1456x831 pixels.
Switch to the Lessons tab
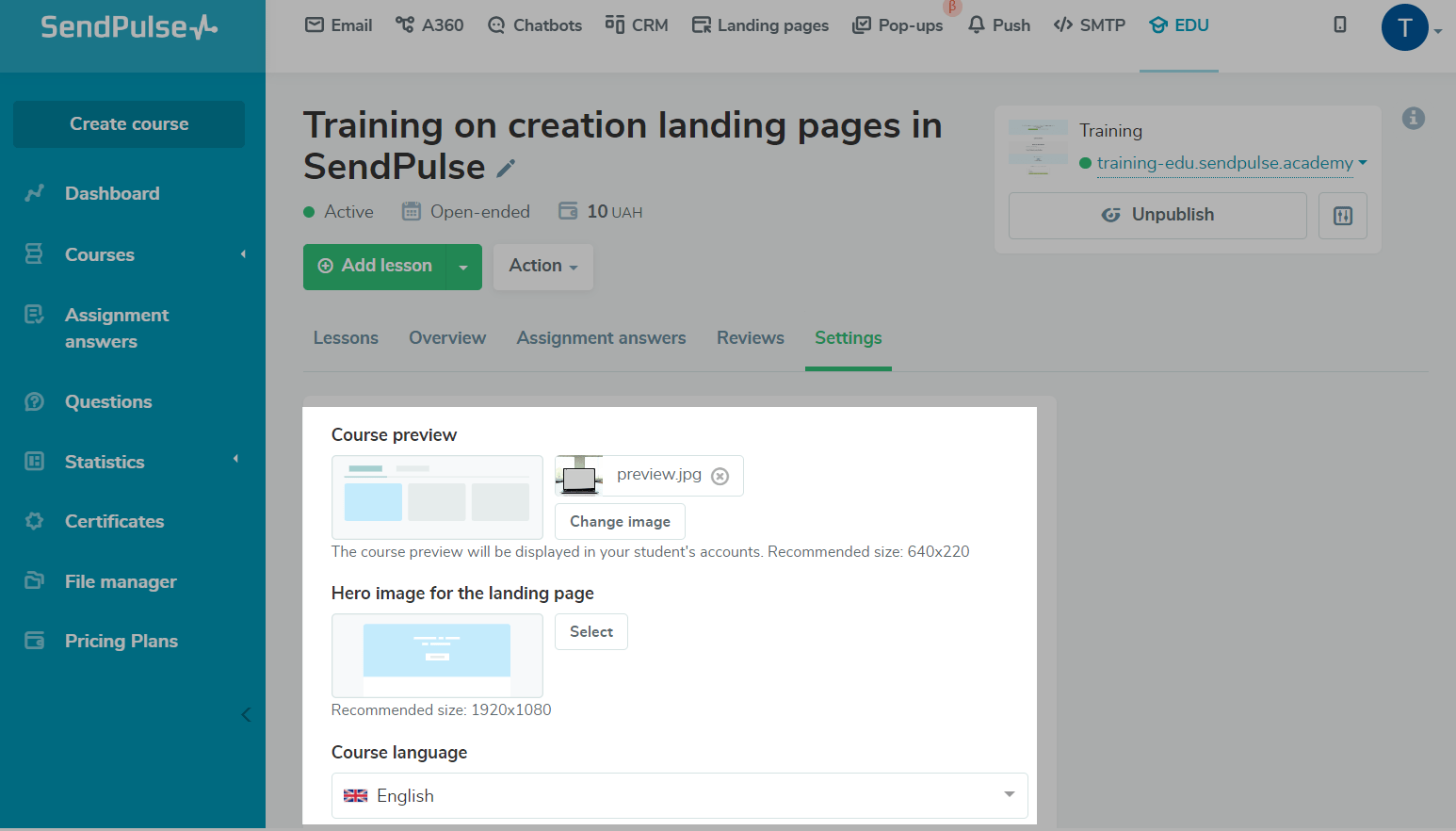(x=346, y=338)
